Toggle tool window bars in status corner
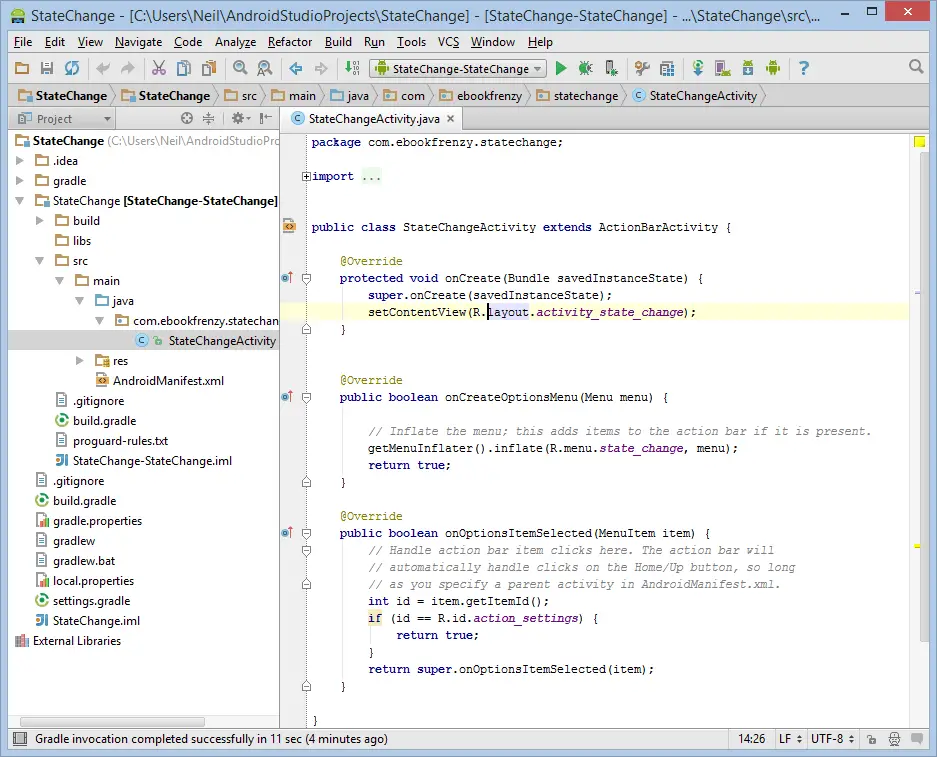 tap(19, 739)
